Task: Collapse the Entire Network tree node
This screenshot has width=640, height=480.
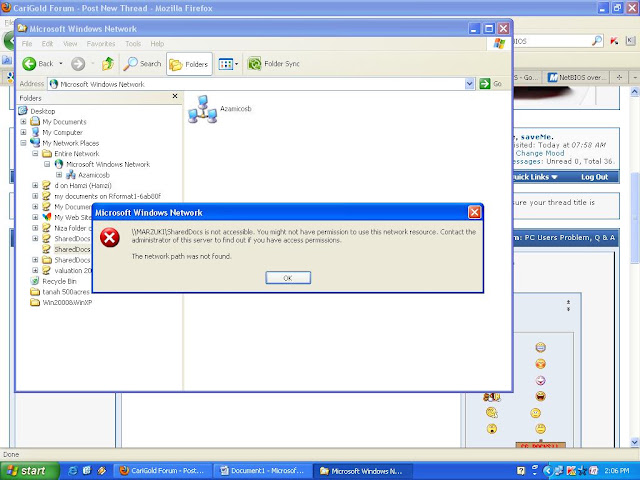Action: click(x=35, y=153)
